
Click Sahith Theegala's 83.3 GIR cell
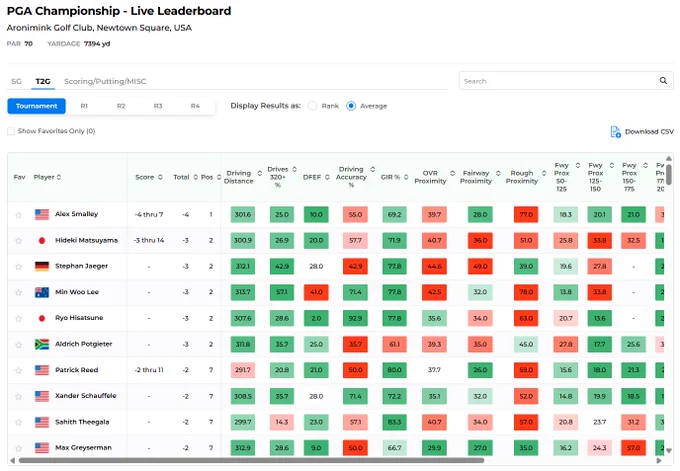coord(394,422)
